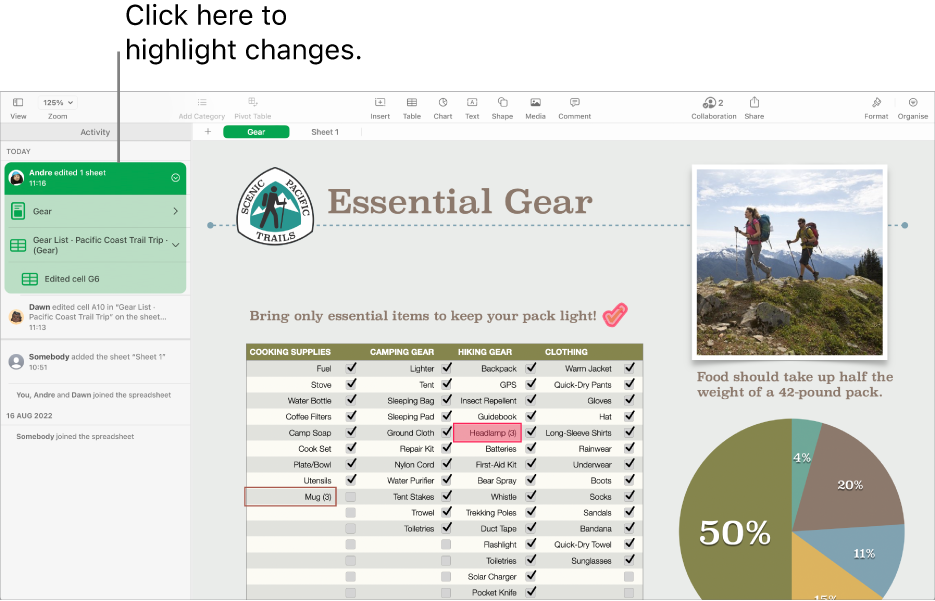Open the Format panel icon
Screen dimensions: 935x601
pyautogui.click(x=876, y=105)
